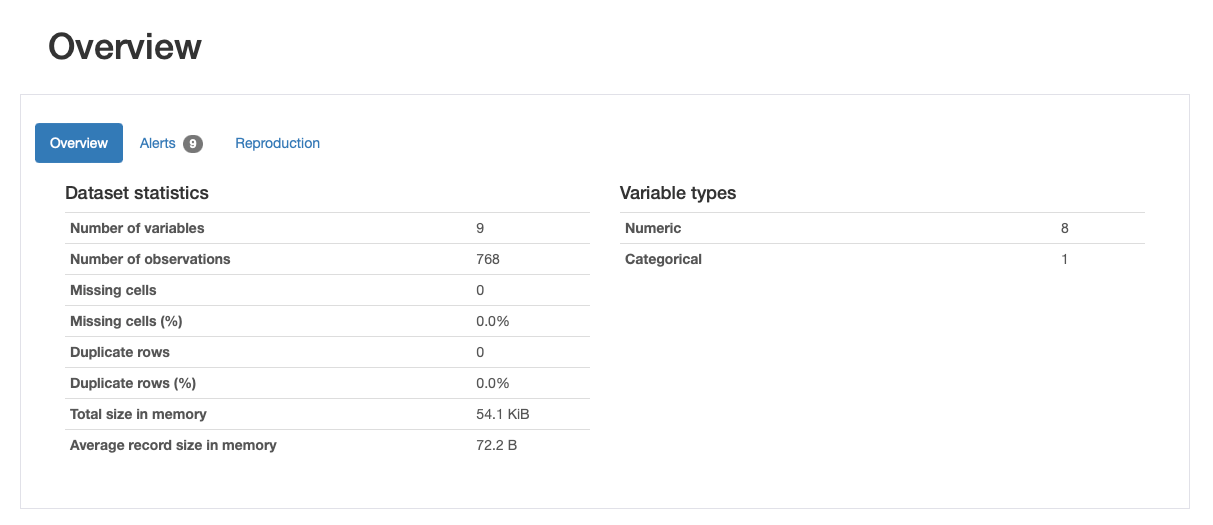
Task: Select the Total size in memory label
Action: coord(138,414)
